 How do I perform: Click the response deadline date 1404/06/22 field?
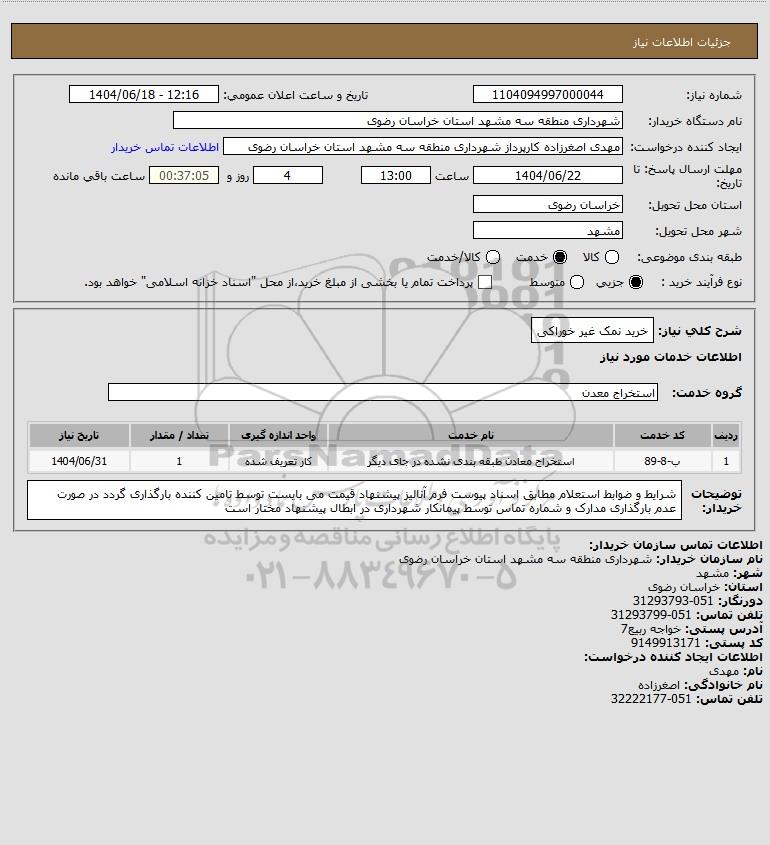[547, 175]
